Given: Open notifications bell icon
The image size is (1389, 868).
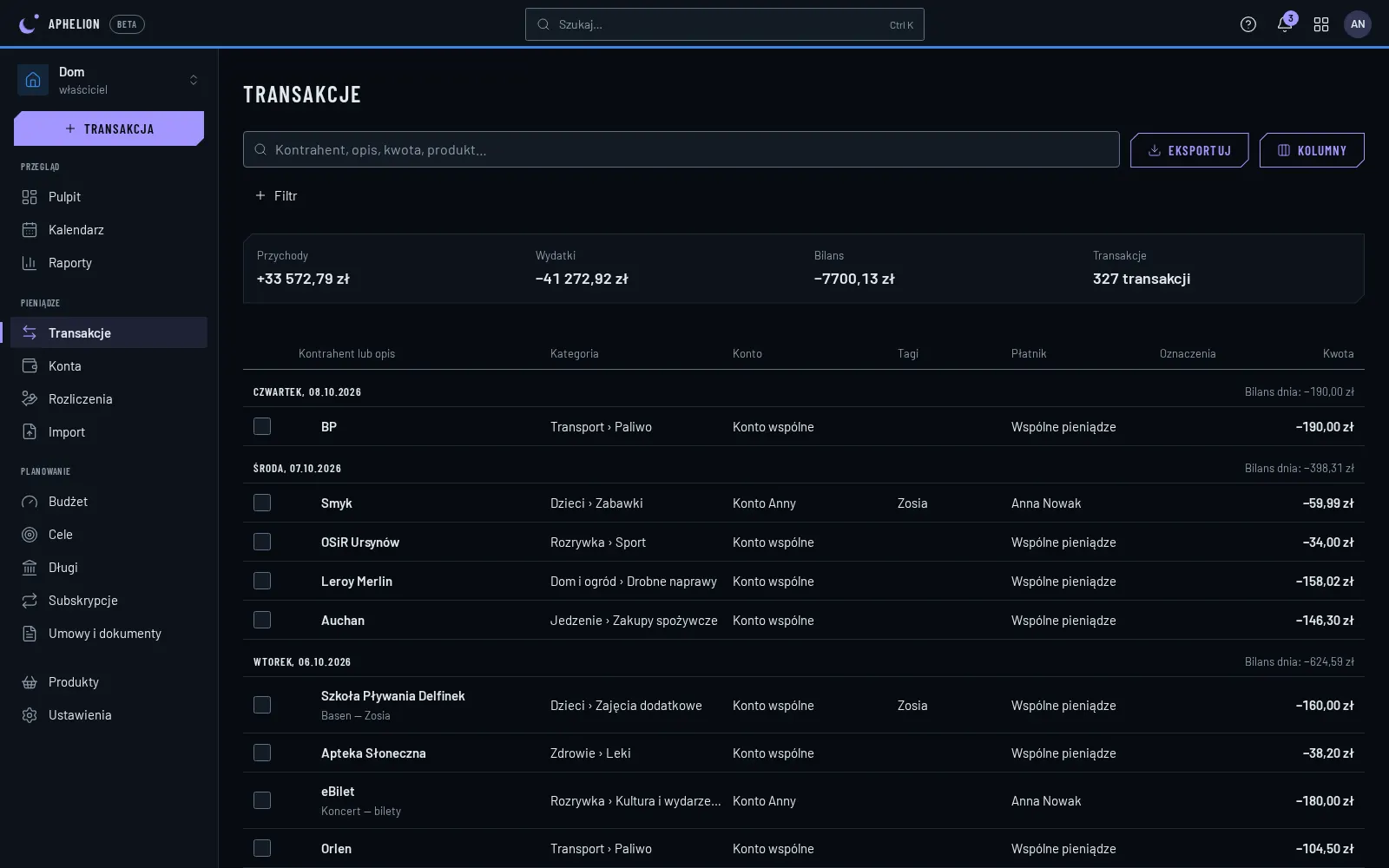Looking at the screenshot, I should (1285, 24).
